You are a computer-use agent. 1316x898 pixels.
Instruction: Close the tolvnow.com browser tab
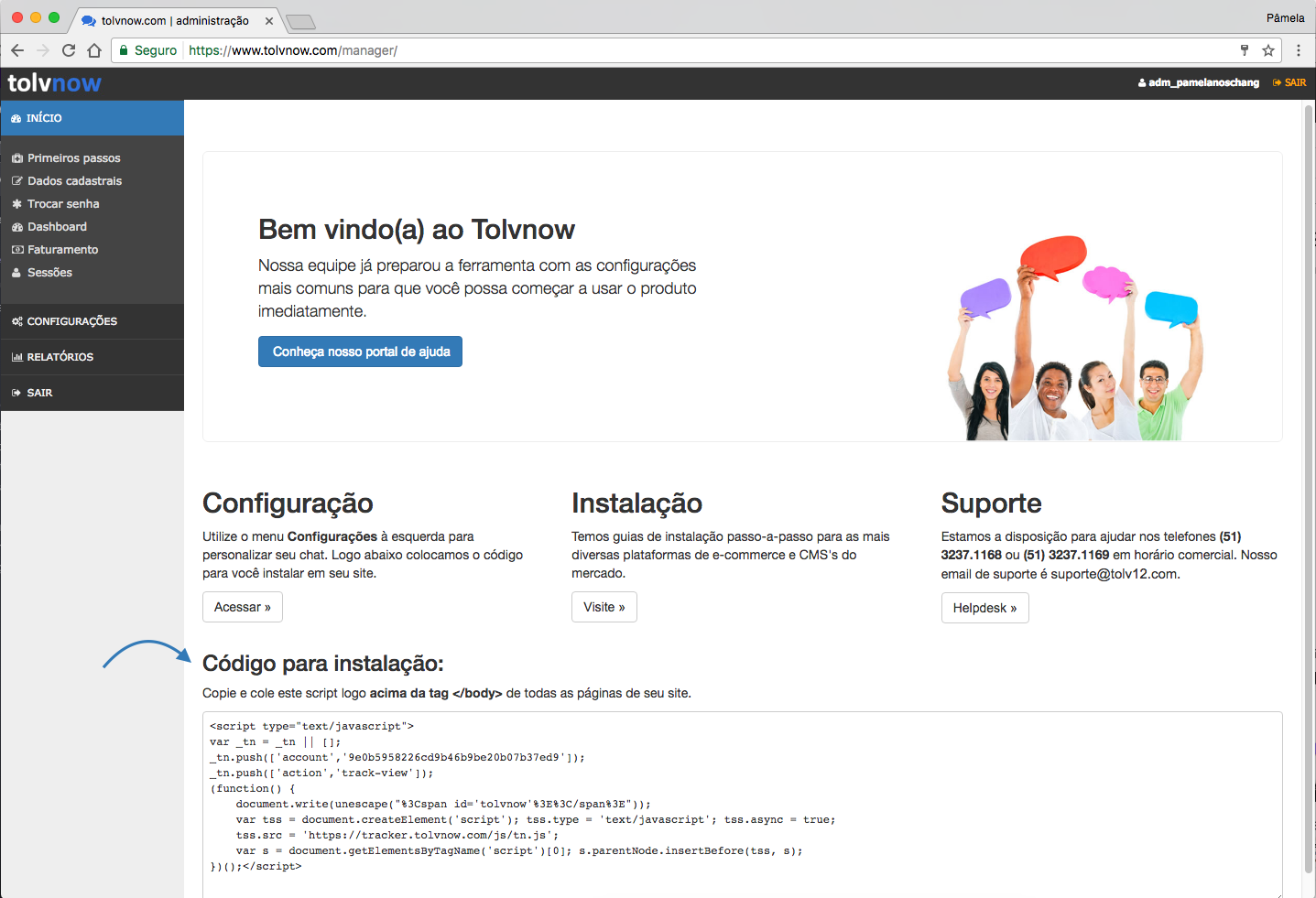coord(269,21)
